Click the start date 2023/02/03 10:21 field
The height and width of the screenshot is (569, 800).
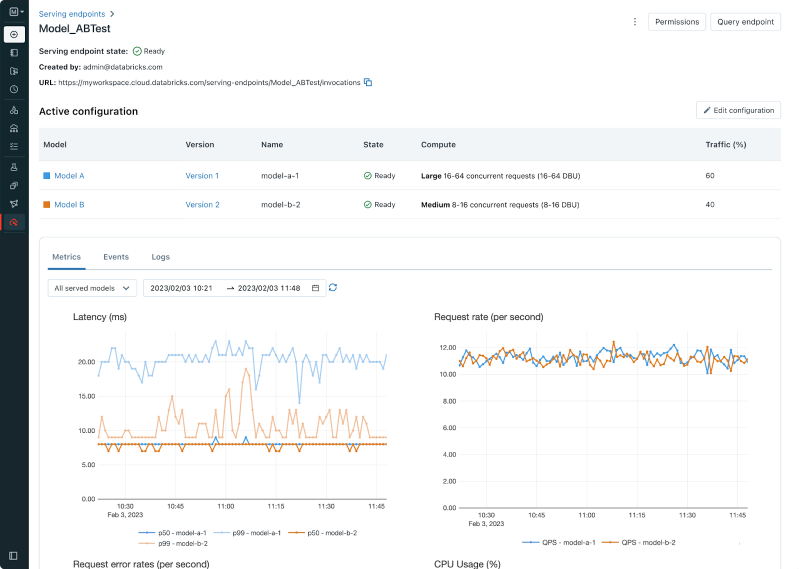[182, 288]
